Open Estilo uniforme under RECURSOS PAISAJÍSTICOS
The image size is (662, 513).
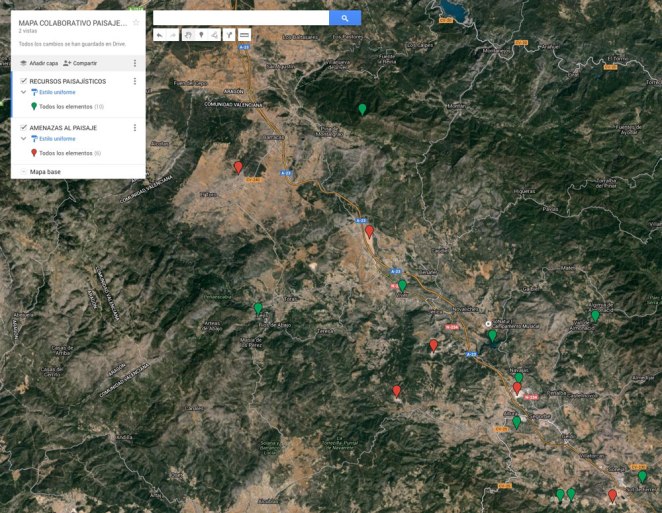tap(50, 92)
